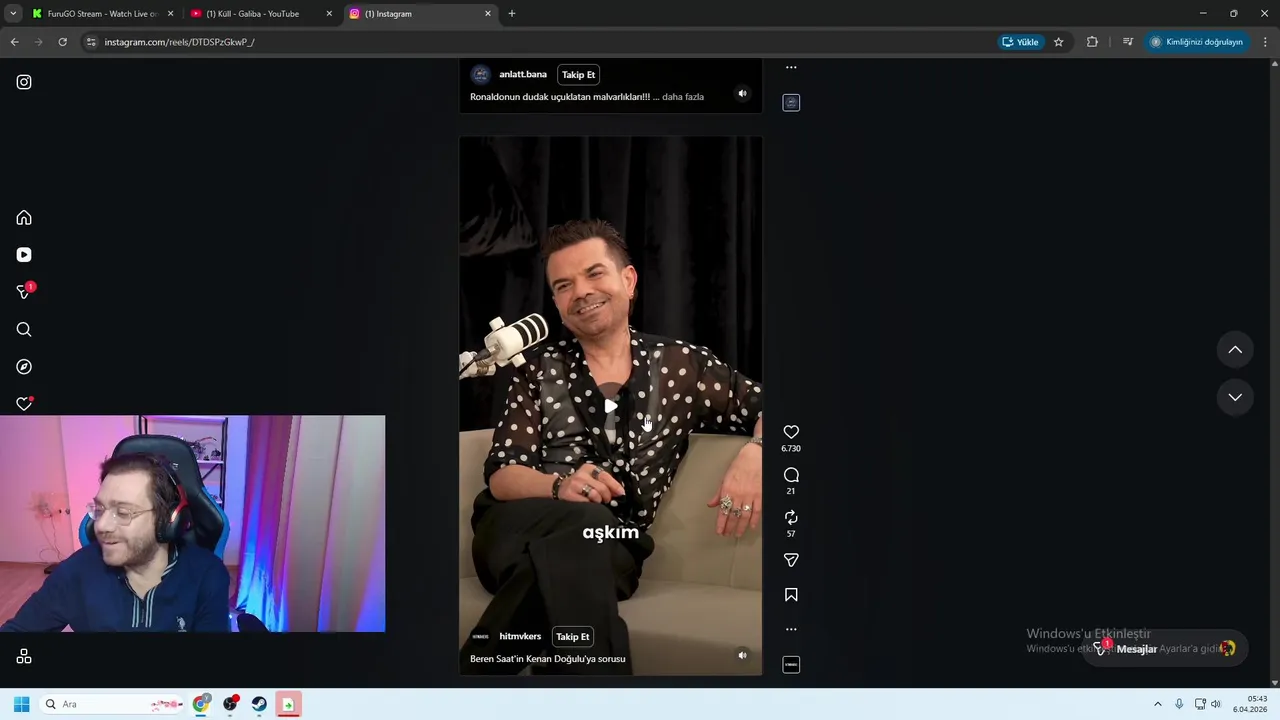The height and width of the screenshot is (720, 1280).
Task: Mute sound on the hitmvkers reel
Action: click(x=742, y=655)
